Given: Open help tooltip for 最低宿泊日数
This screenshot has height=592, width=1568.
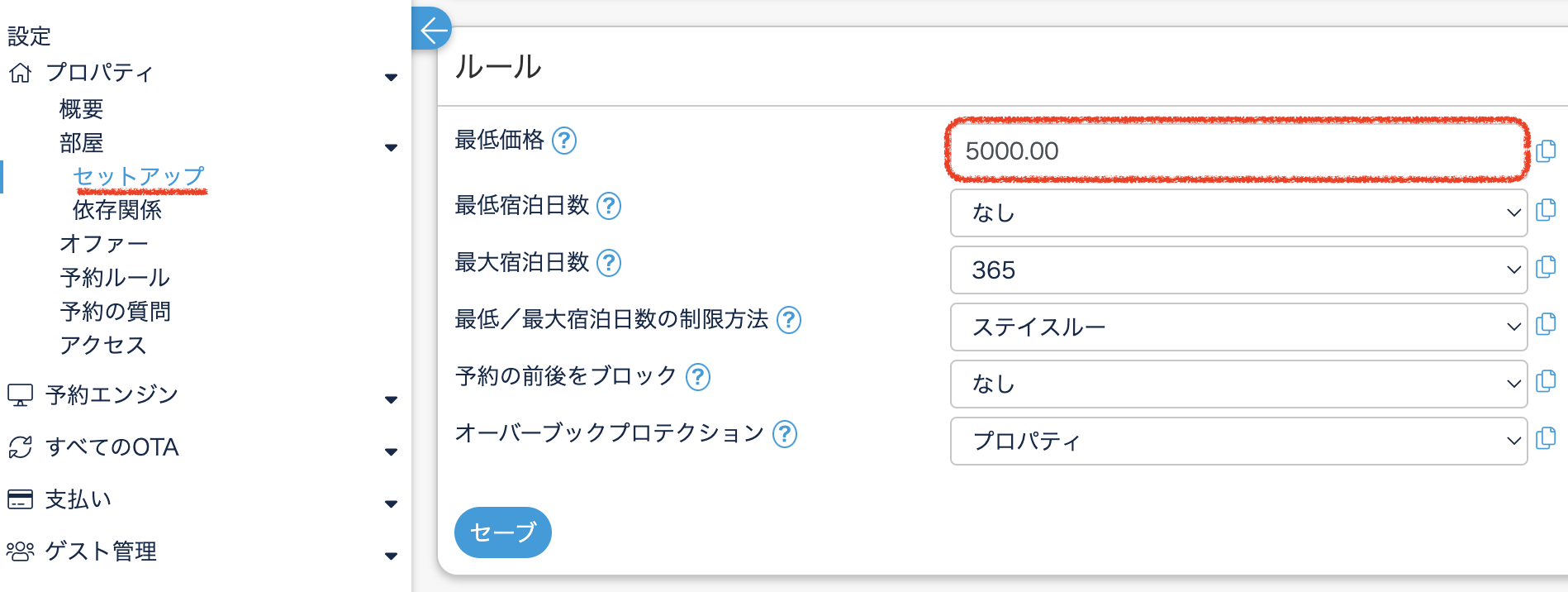Looking at the screenshot, I should [x=609, y=206].
